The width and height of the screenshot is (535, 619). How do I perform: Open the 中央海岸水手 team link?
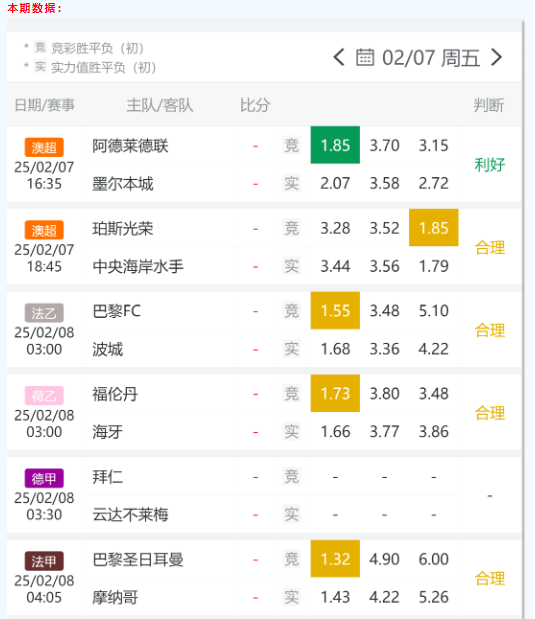138,266
